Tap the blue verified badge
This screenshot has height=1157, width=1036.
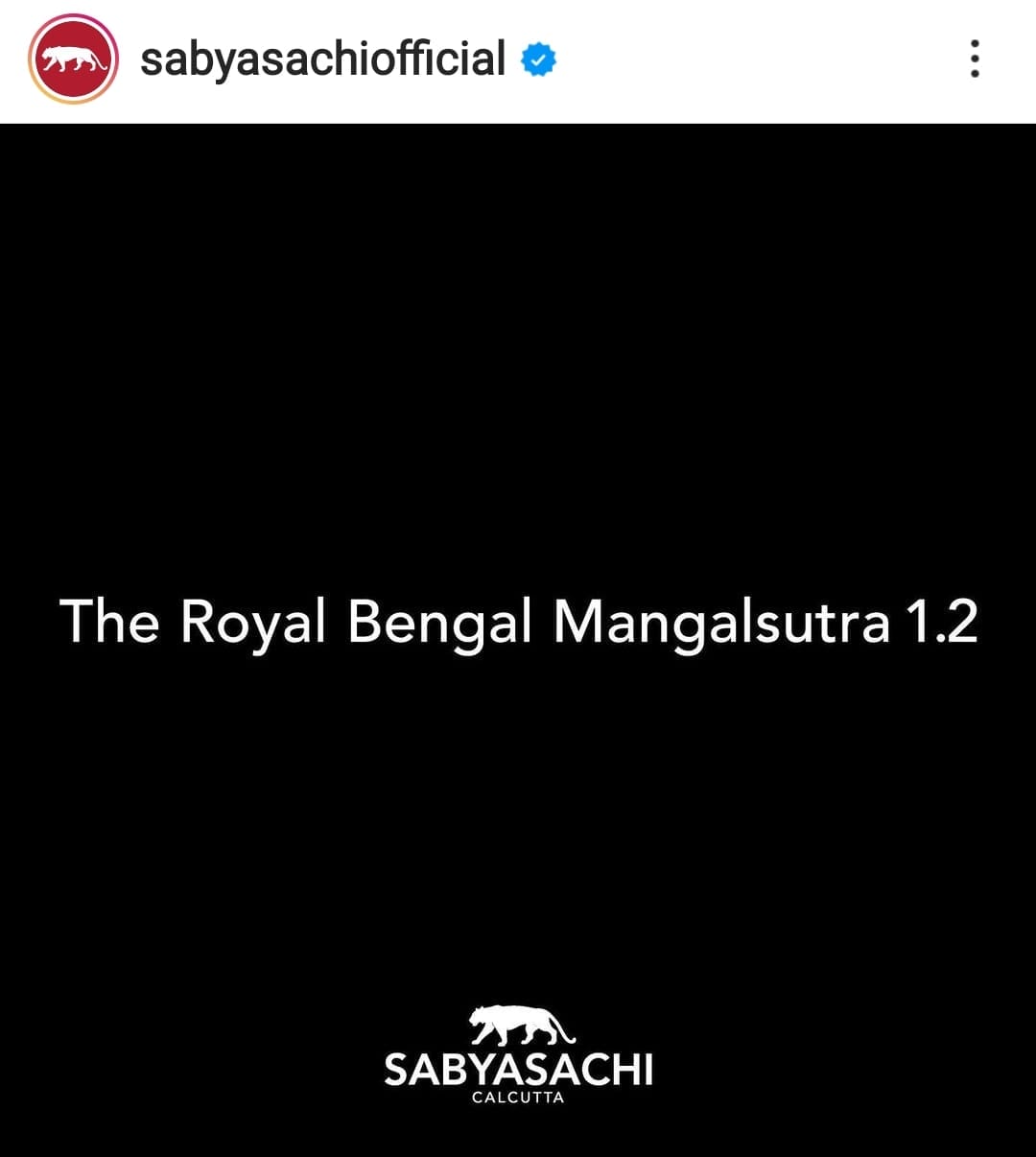538,59
